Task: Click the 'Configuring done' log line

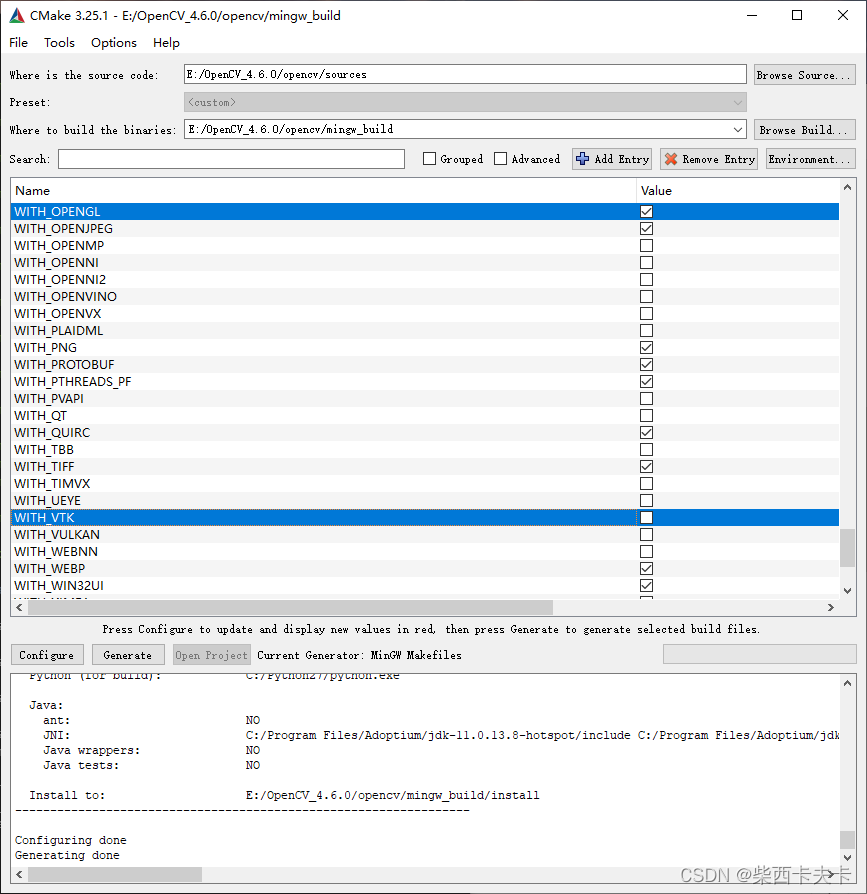Action: 71,840
